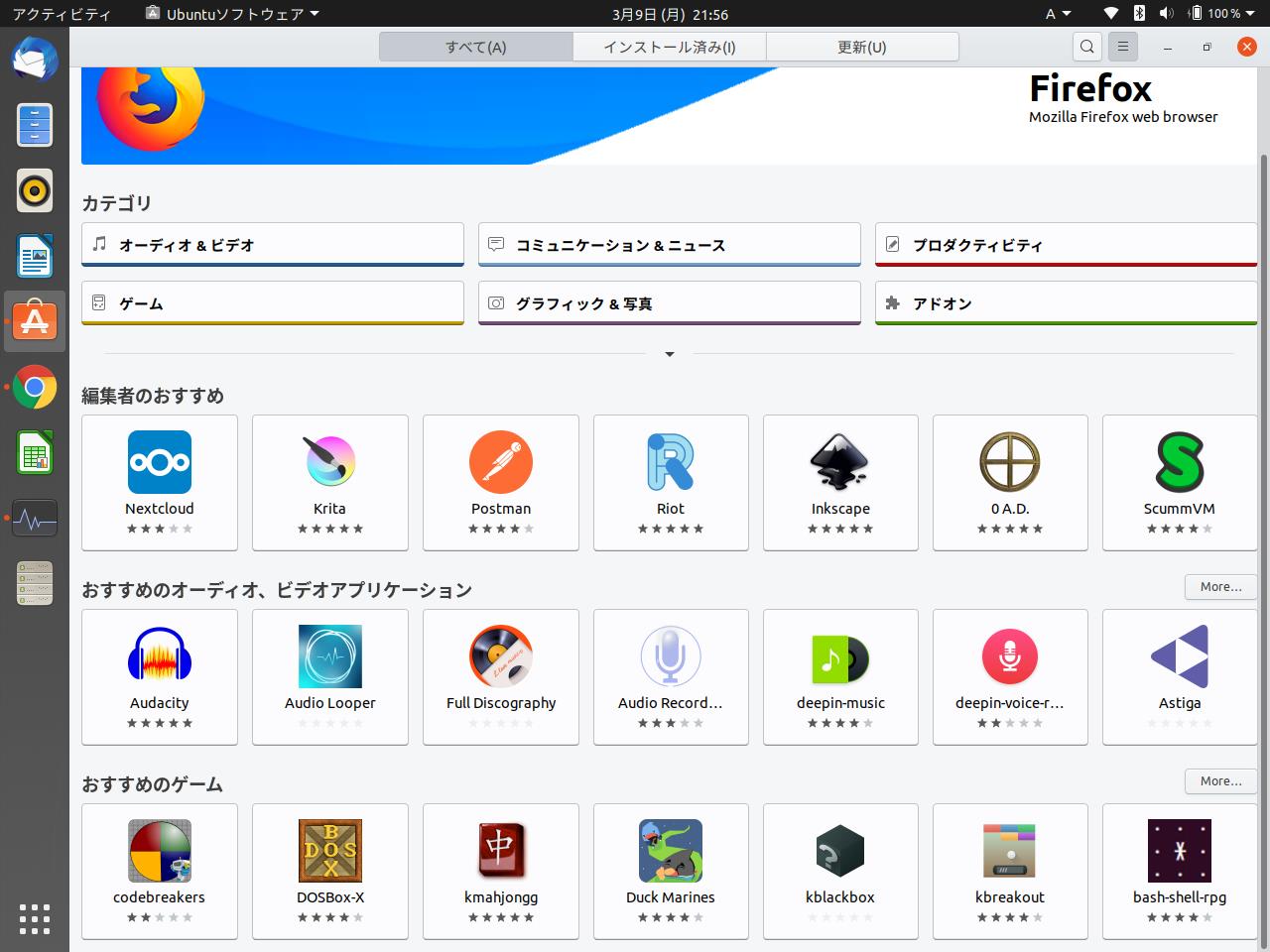The height and width of the screenshot is (952, 1270).
Task: Open the system status menu
Action: pyautogui.click(x=1179, y=14)
